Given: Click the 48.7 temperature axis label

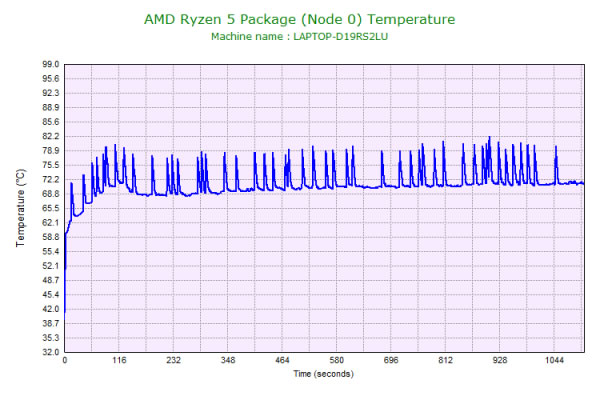Looking at the screenshot, I should pos(51,280).
